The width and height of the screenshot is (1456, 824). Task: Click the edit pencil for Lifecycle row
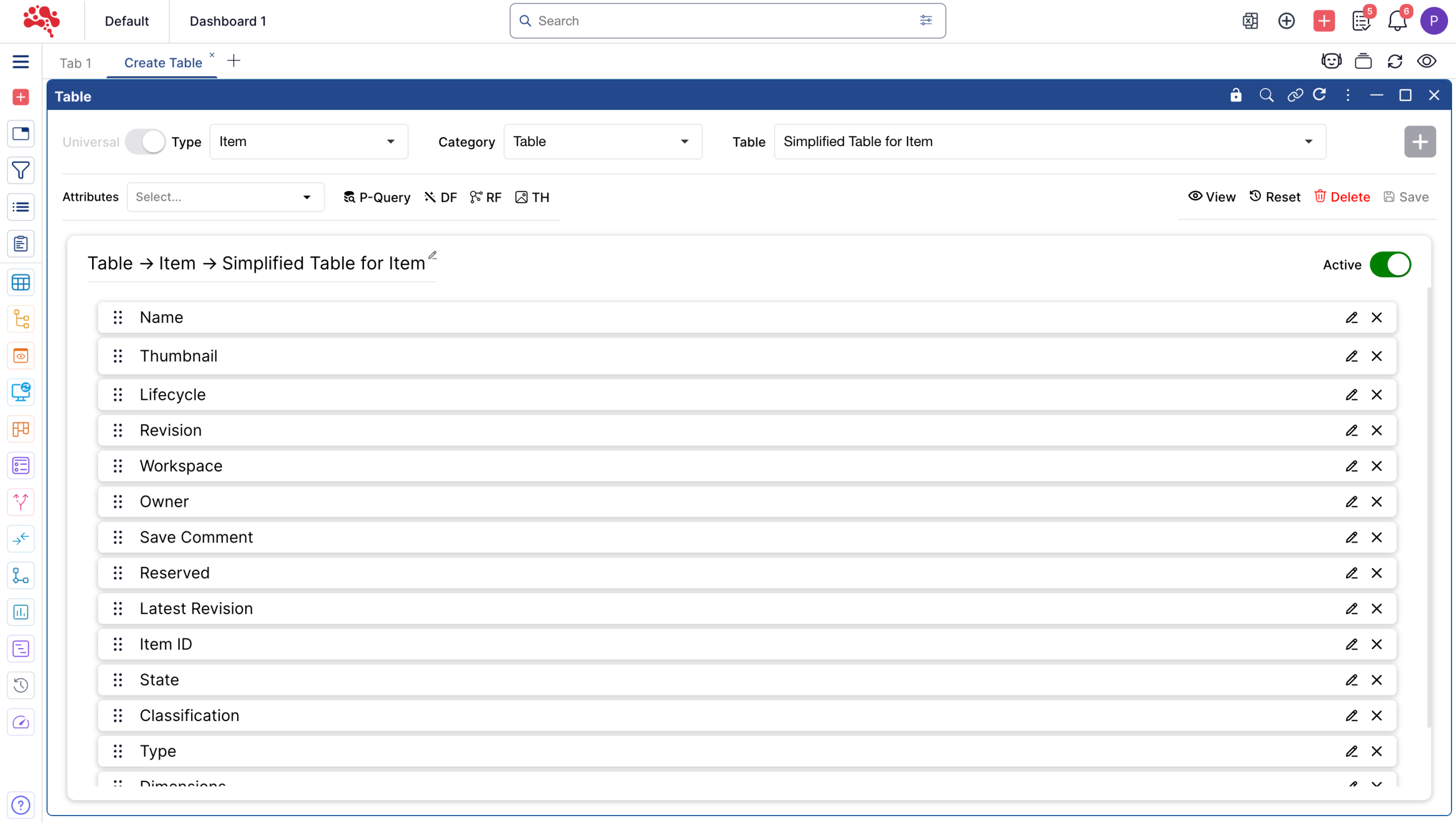pyautogui.click(x=1351, y=395)
